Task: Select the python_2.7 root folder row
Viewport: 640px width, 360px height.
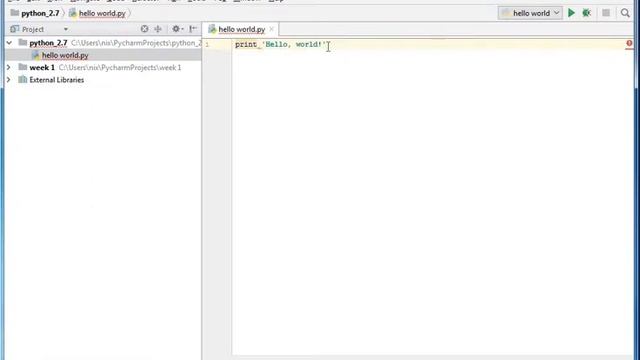Action: pos(103,43)
